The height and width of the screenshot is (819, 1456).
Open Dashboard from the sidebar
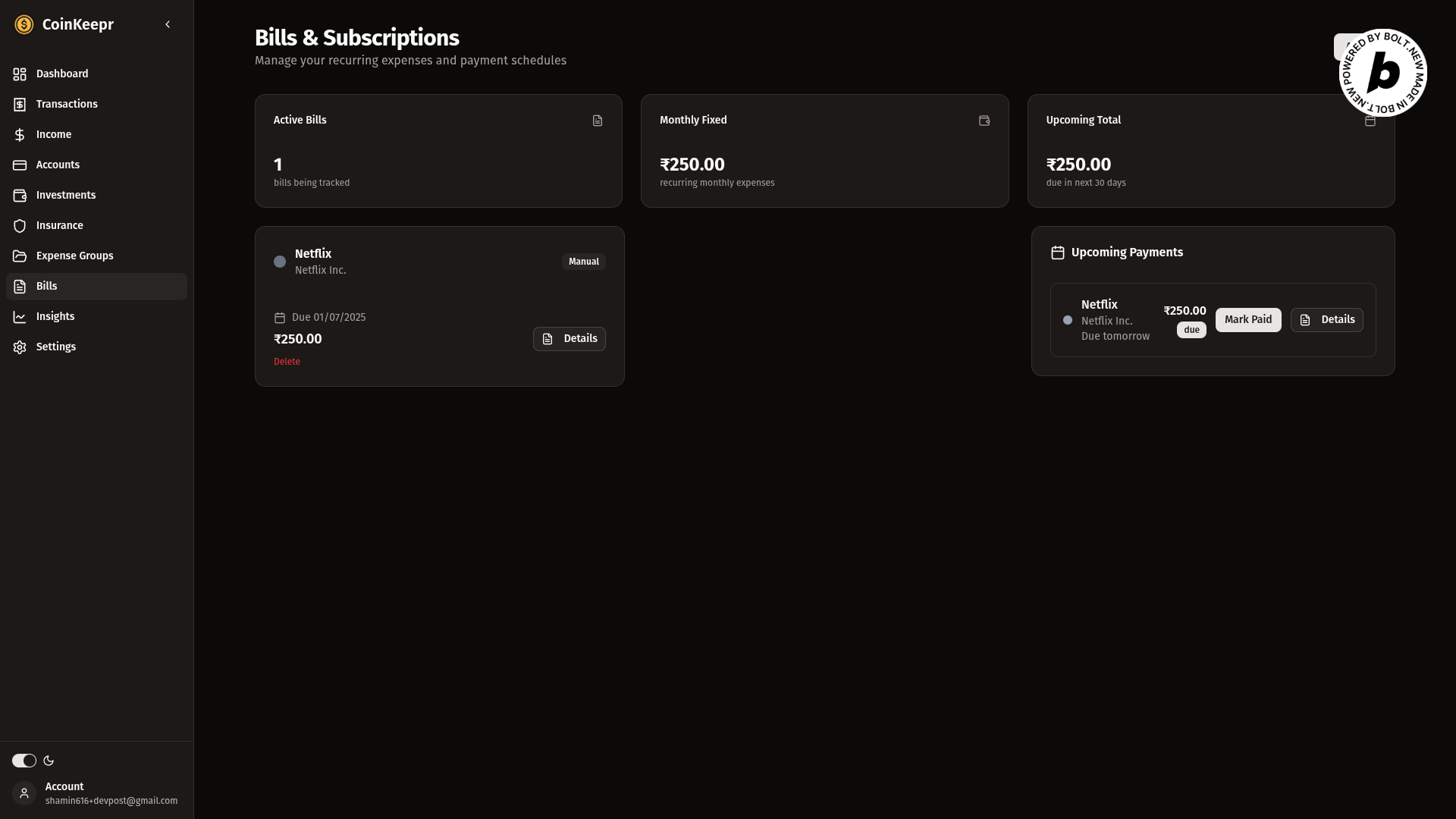[x=62, y=74]
